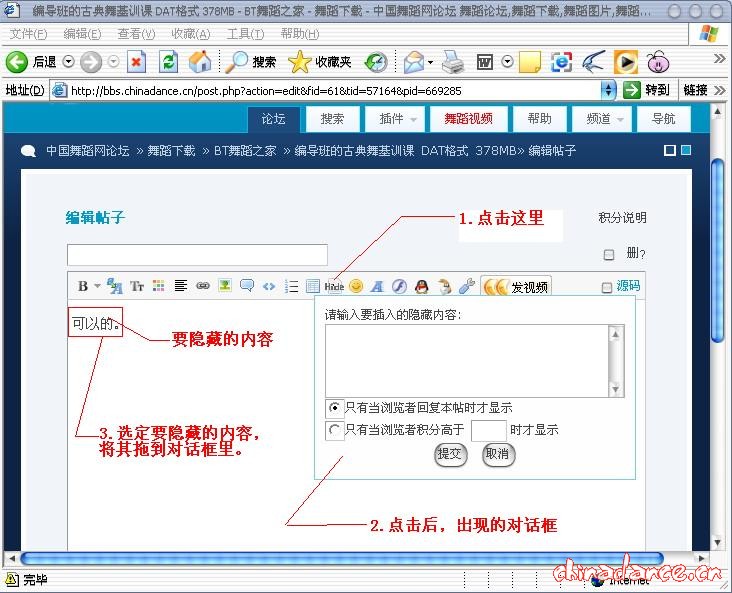Stop page loading with red X icon
This screenshot has width=732, height=593.
coord(136,62)
